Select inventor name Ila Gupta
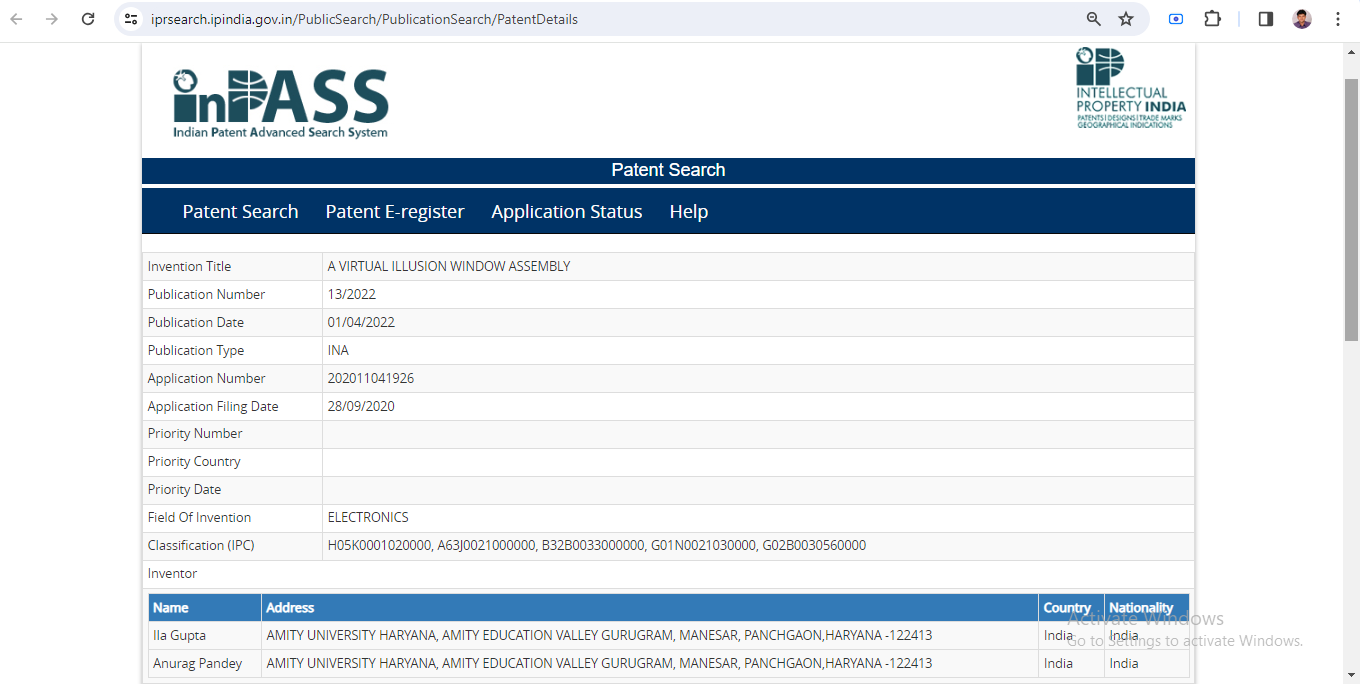Screen dimensions: 1366x684 179,635
